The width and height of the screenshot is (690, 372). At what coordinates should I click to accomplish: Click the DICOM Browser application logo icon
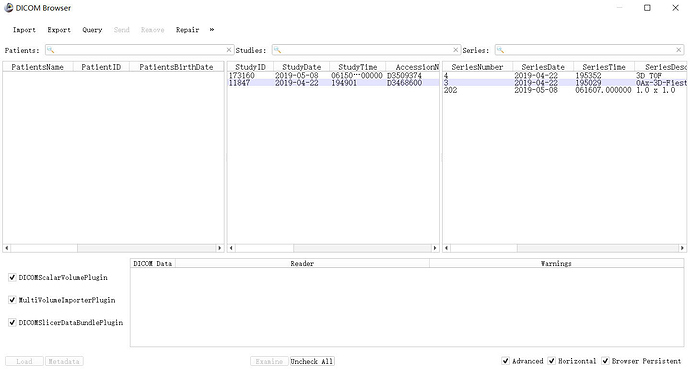[8, 8]
